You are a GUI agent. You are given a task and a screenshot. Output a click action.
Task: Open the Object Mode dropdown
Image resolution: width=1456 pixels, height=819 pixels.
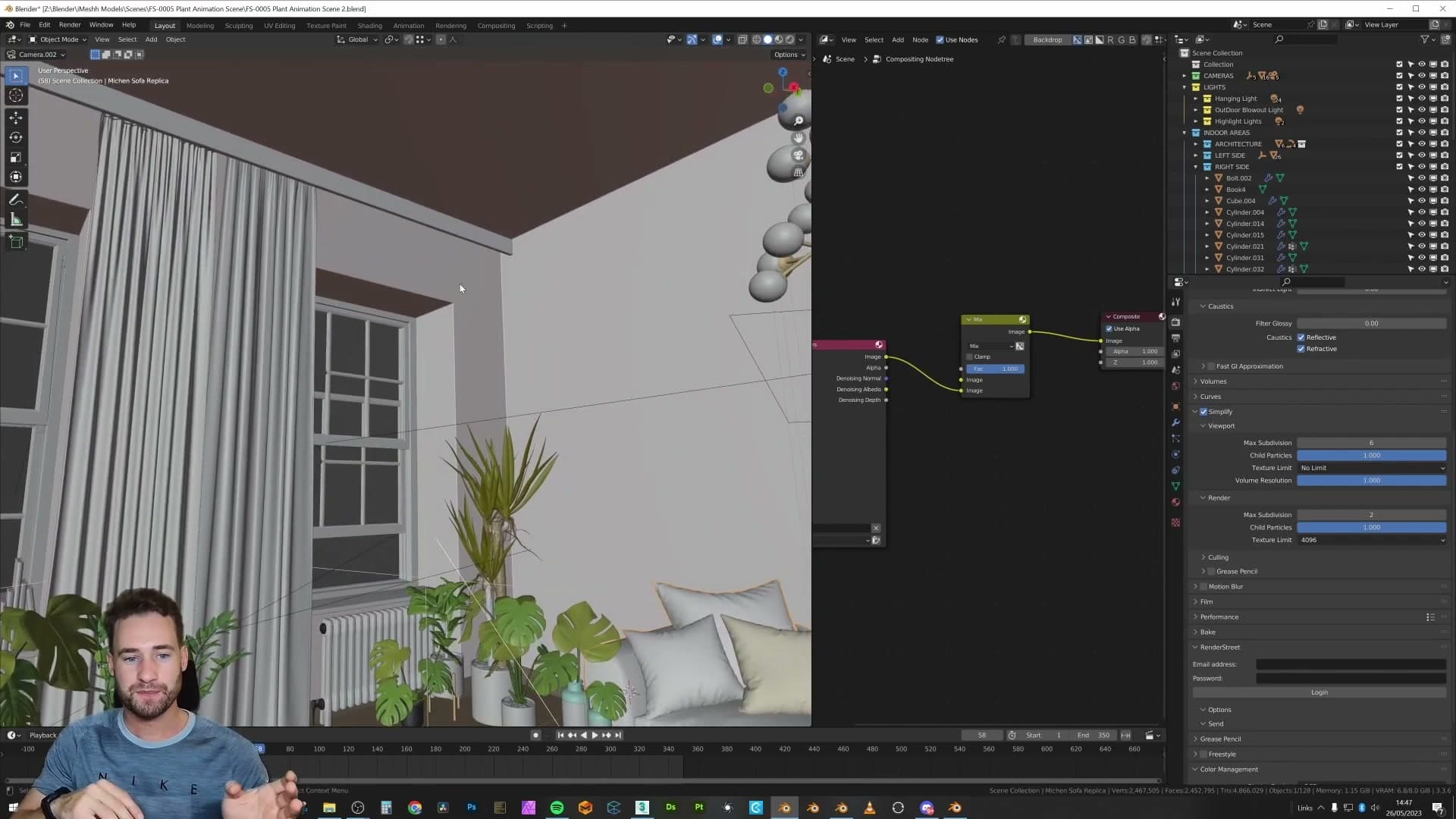click(58, 39)
